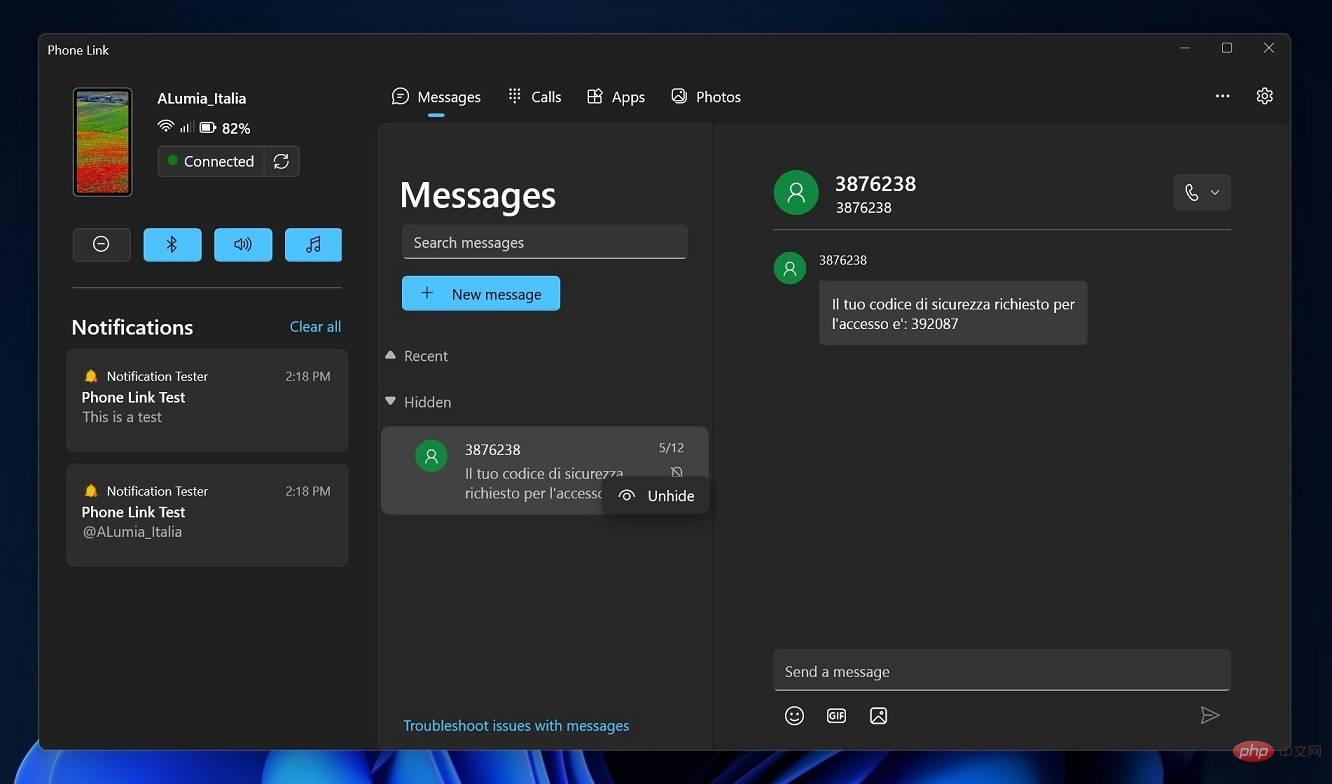Click the 5/12 date on conversation
This screenshot has height=784, width=1332.
pos(671,448)
